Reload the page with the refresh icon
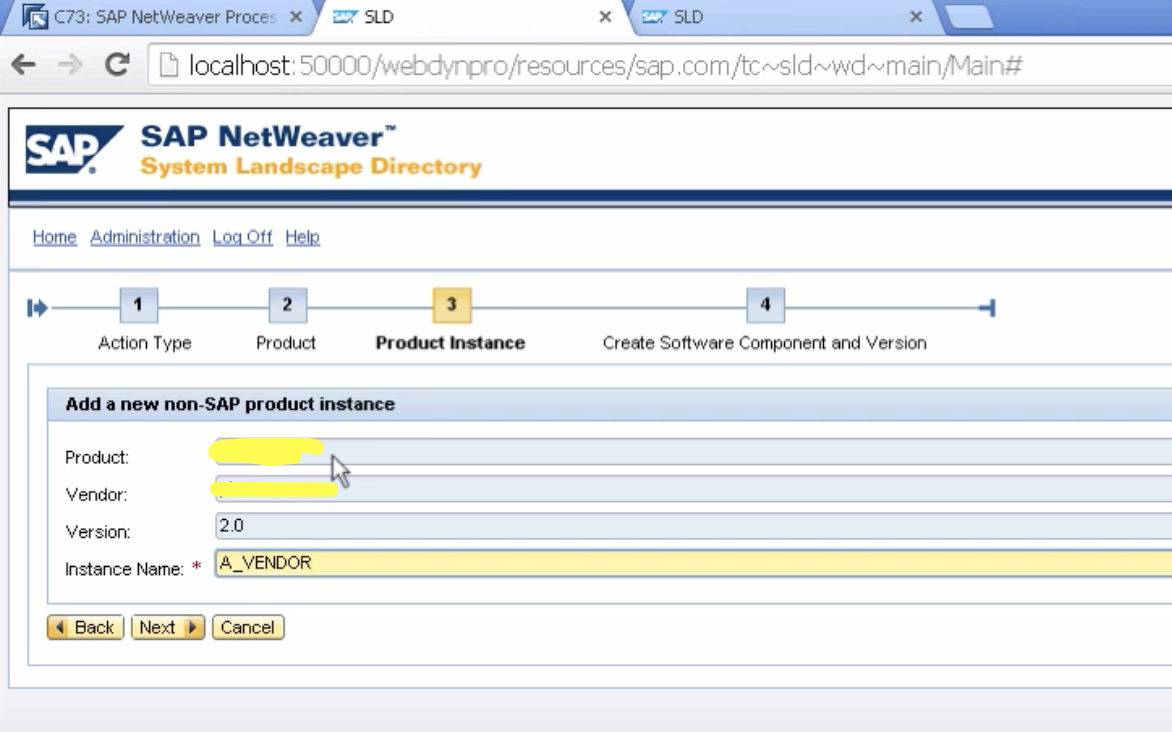This screenshot has height=732, width=1172. point(117,65)
